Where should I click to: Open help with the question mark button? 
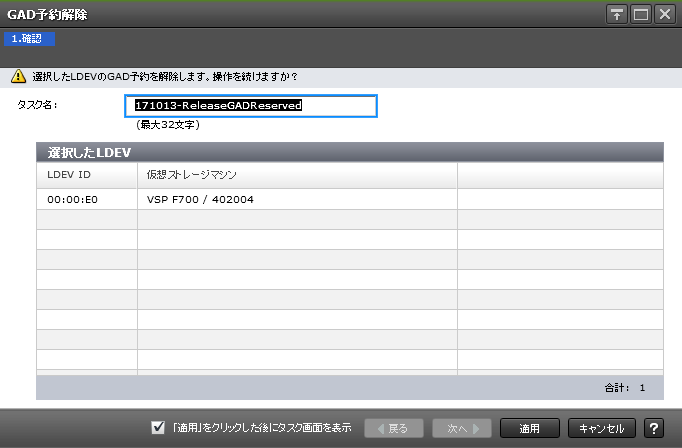tap(654, 428)
